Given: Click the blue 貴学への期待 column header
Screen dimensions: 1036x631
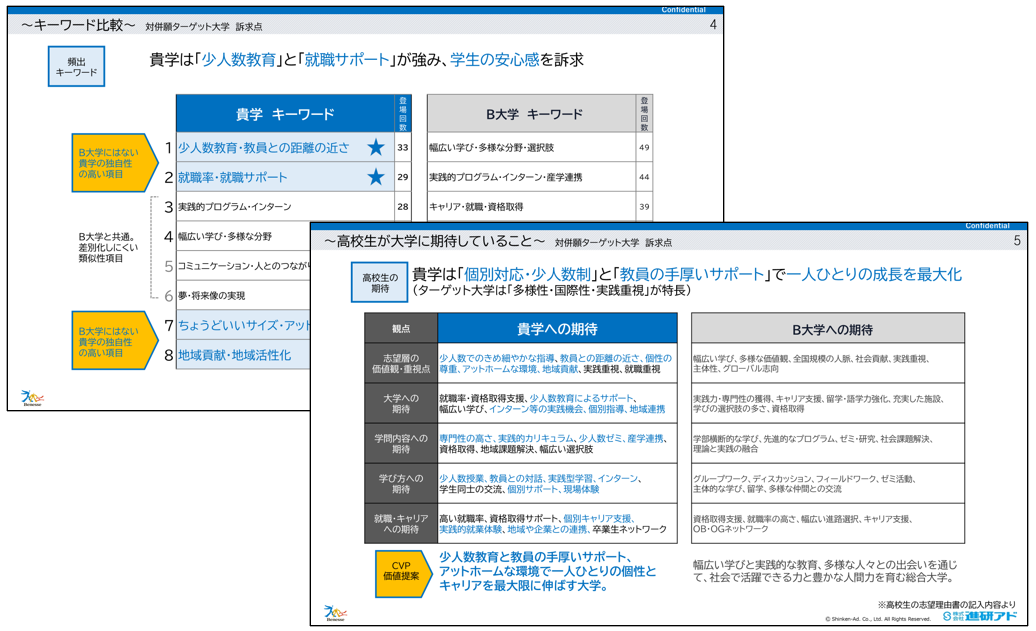Looking at the screenshot, I should pos(557,329).
